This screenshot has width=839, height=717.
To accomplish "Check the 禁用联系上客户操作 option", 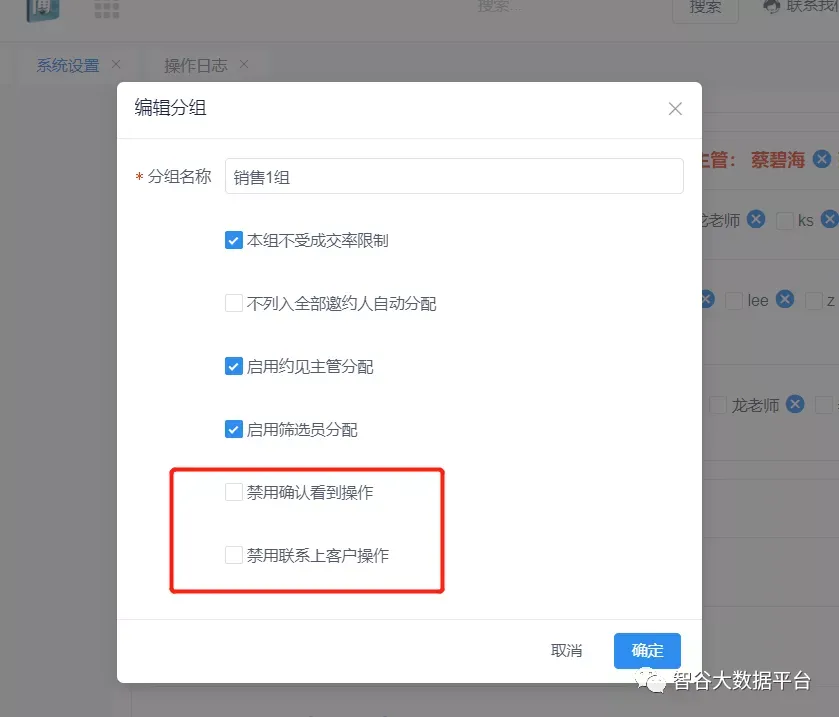I will coord(234,555).
